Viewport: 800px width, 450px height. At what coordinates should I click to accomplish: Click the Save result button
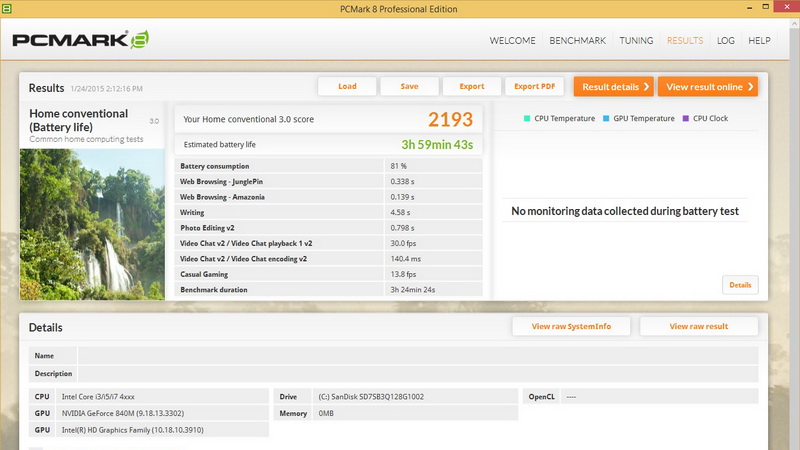coord(409,86)
